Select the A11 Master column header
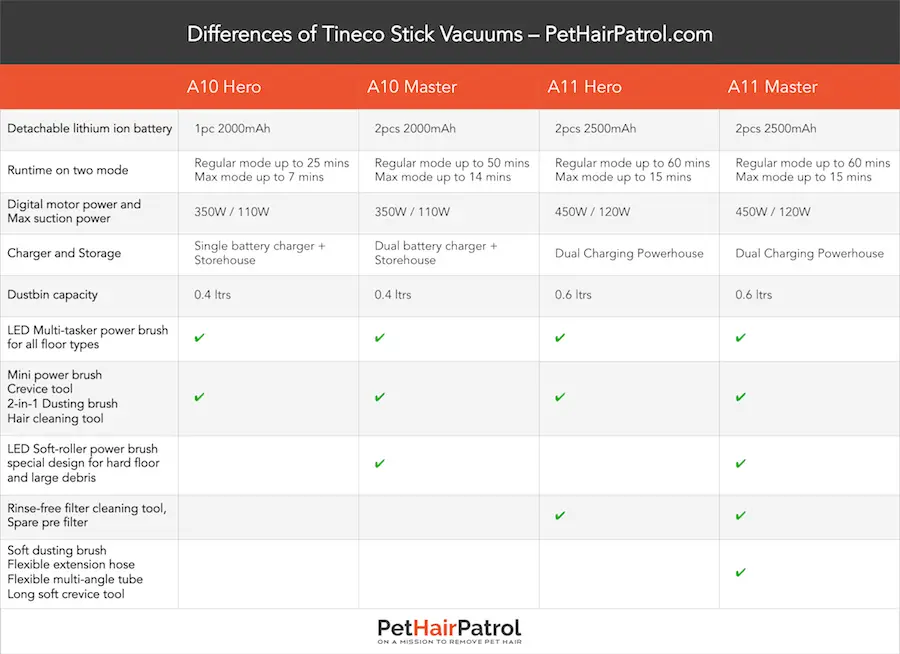This screenshot has height=654, width=900. pyautogui.click(x=773, y=87)
